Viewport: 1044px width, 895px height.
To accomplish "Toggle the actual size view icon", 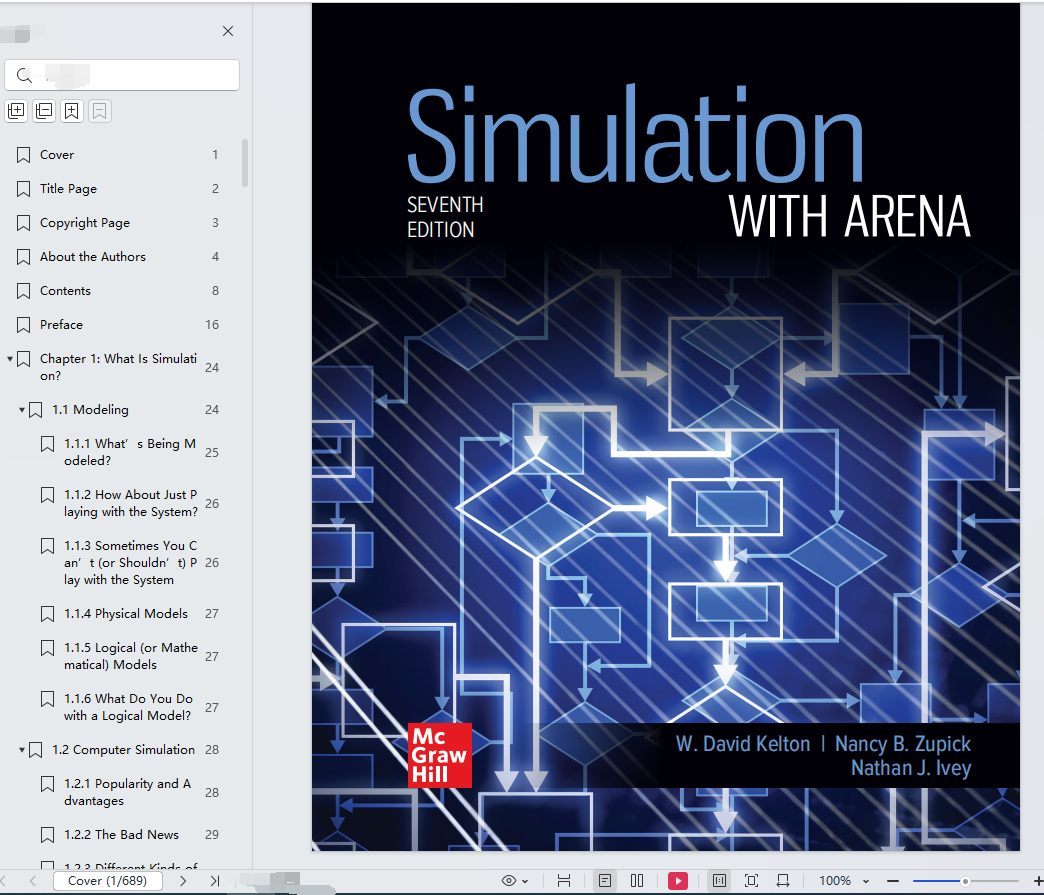I will pyautogui.click(x=719, y=881).
